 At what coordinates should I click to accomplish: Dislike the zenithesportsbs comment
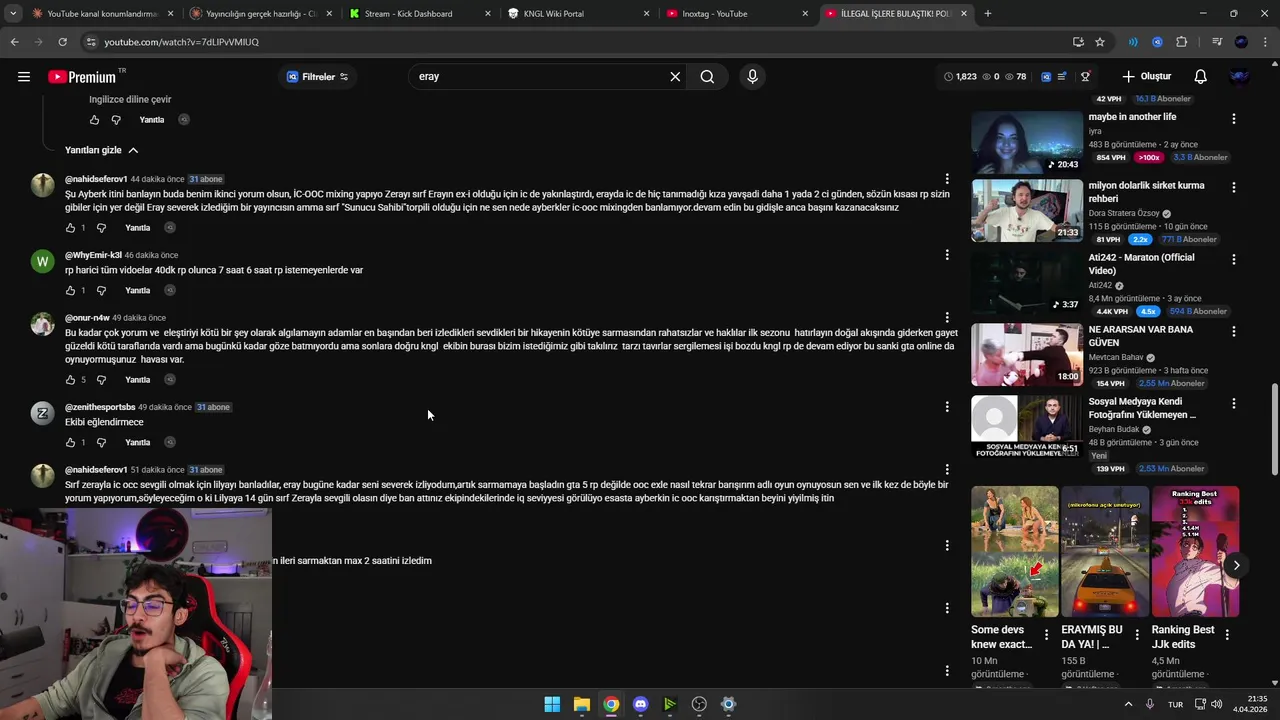pos(101,443)
